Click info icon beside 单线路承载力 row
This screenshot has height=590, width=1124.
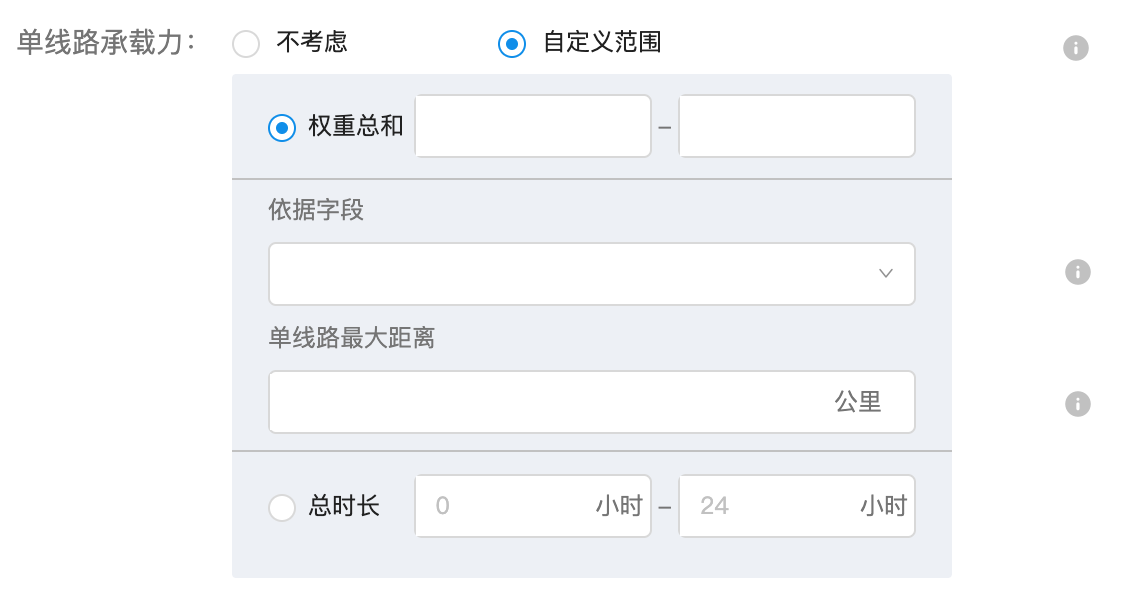[x=1075, y=48]
